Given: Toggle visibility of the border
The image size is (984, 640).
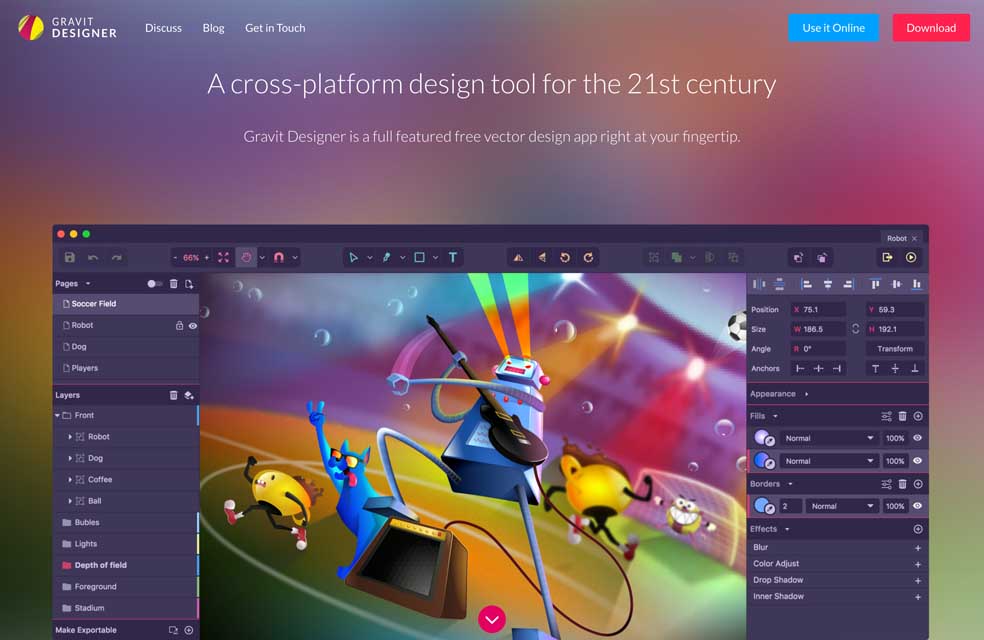Looking at the screenshot, I should 917,506.
